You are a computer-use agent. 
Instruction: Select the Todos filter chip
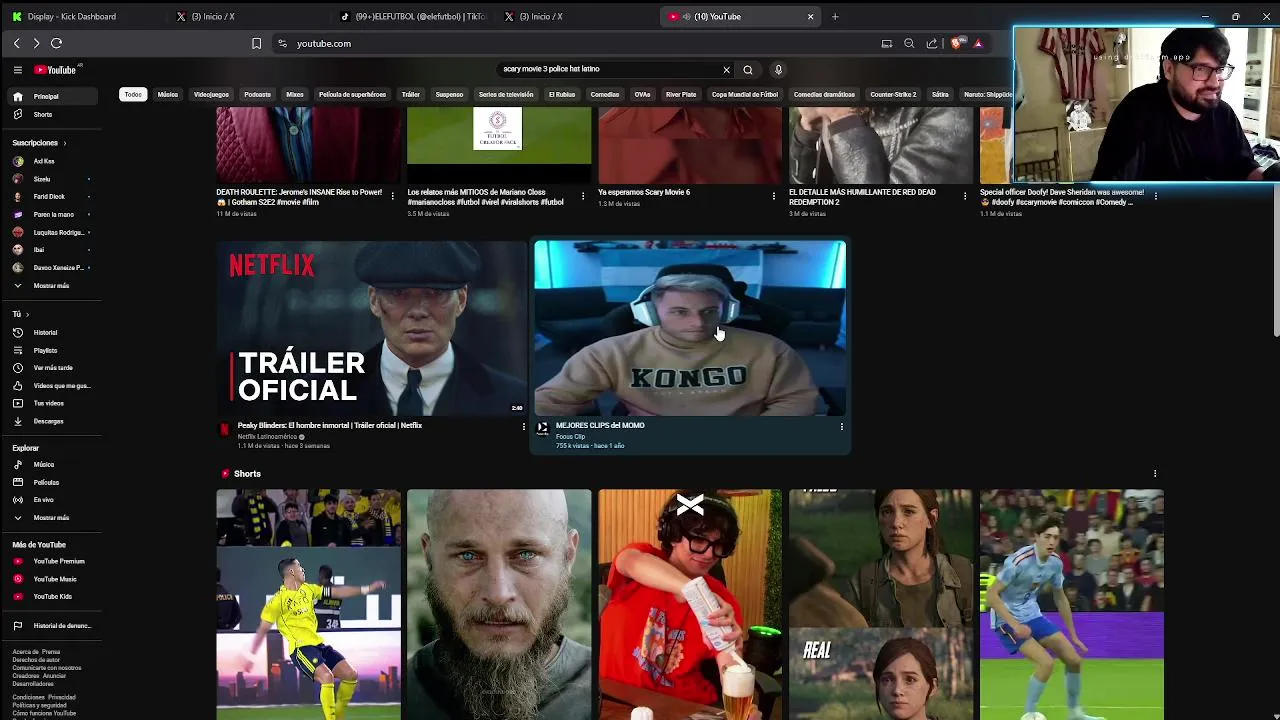pyautogui.click(x=133, y=94)
